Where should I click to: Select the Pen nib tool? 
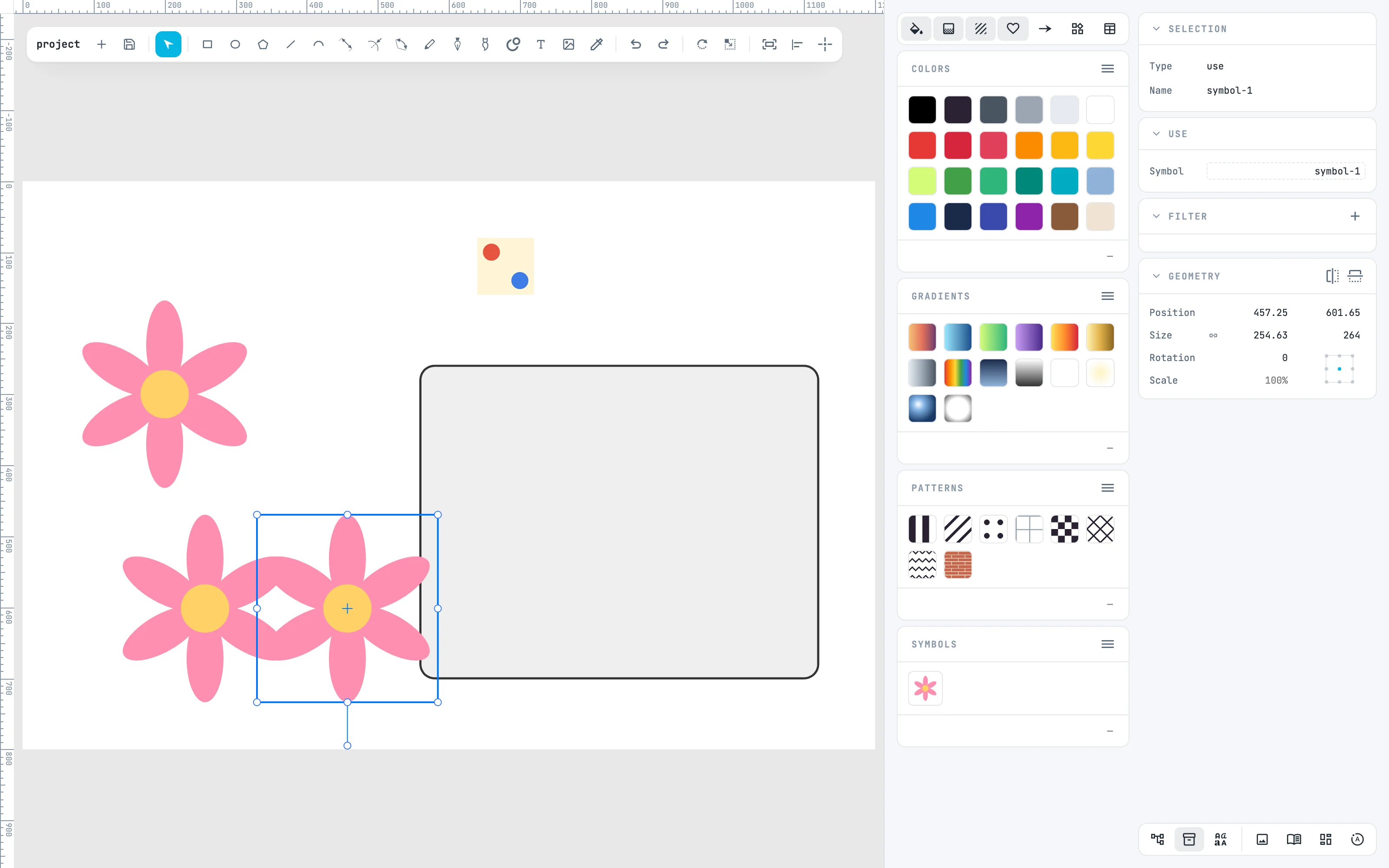pos(458,44)
